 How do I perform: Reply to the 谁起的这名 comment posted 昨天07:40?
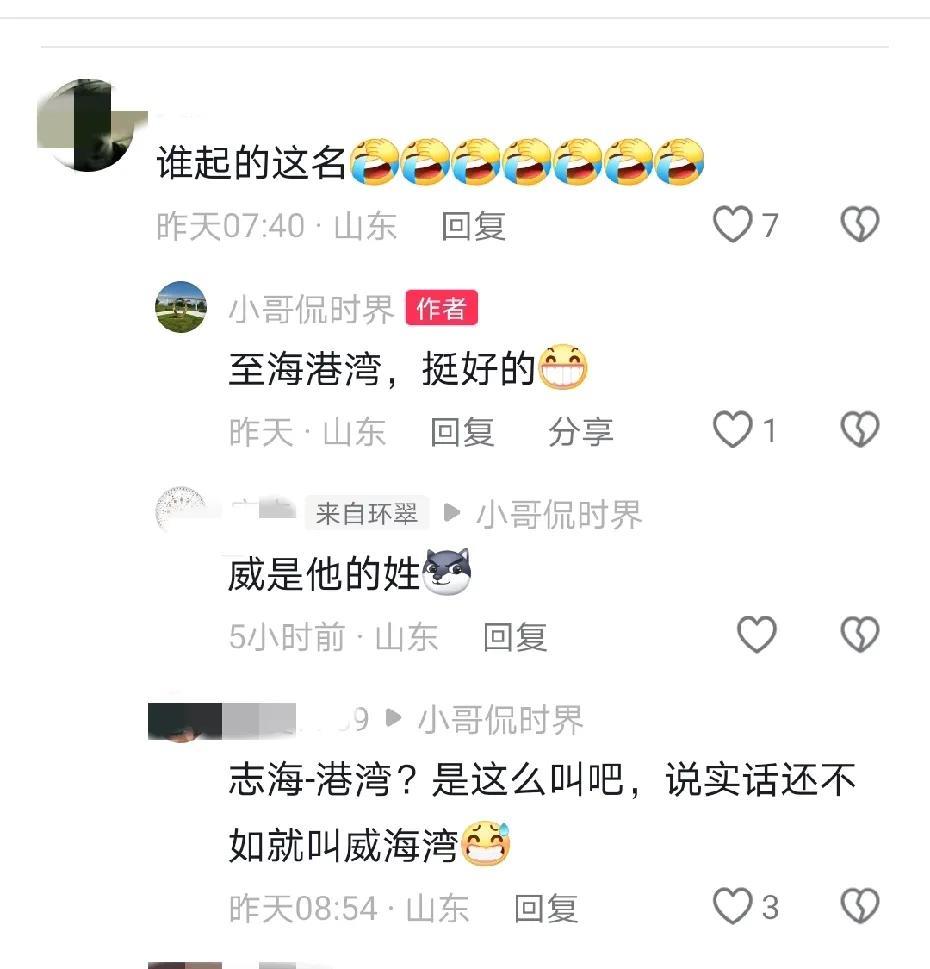coord(474,226)
